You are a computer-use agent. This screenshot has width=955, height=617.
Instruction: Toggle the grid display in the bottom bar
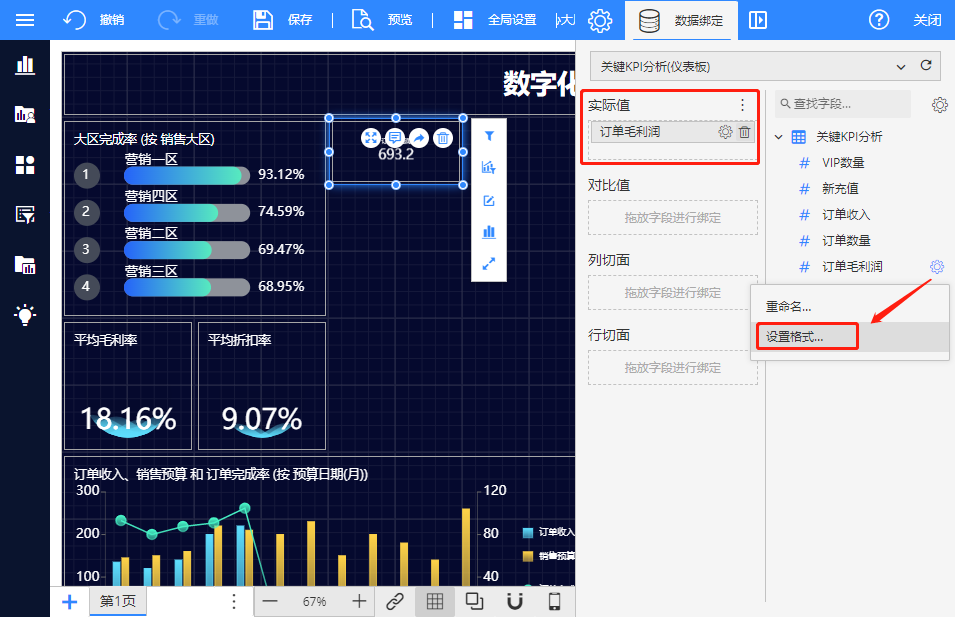(x=435, y=601)
